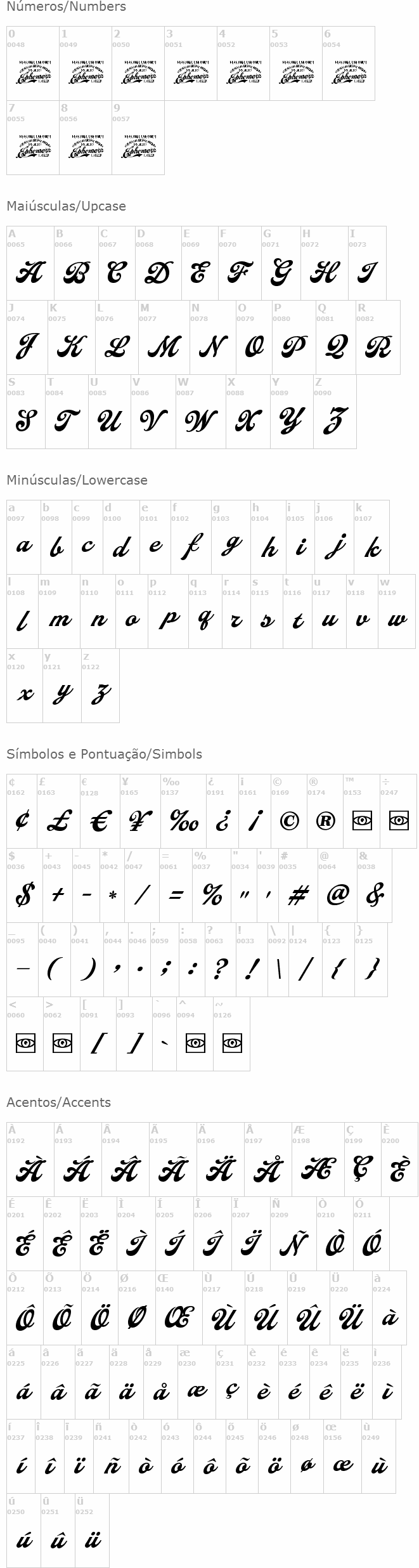Screen dimensions: 419x1568
Task: Select the lowercase z glyph cell
Action: pyautogui.click(x=100, y=686)
